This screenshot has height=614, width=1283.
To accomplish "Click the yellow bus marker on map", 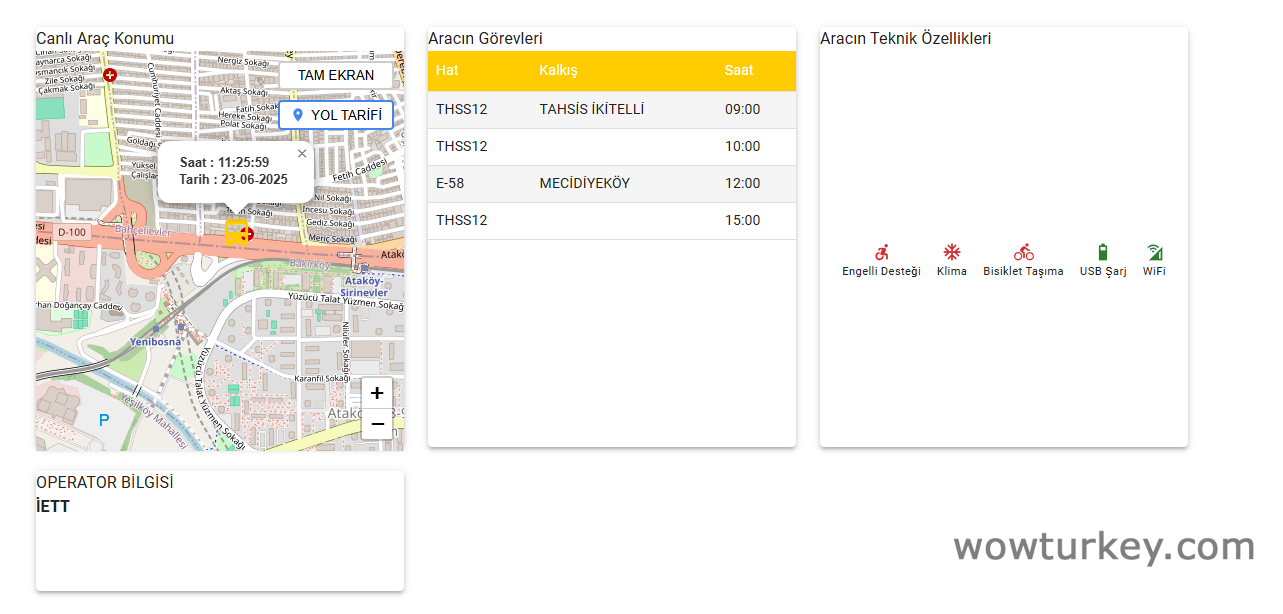I will pyautogui.click(x=236, y=233).
